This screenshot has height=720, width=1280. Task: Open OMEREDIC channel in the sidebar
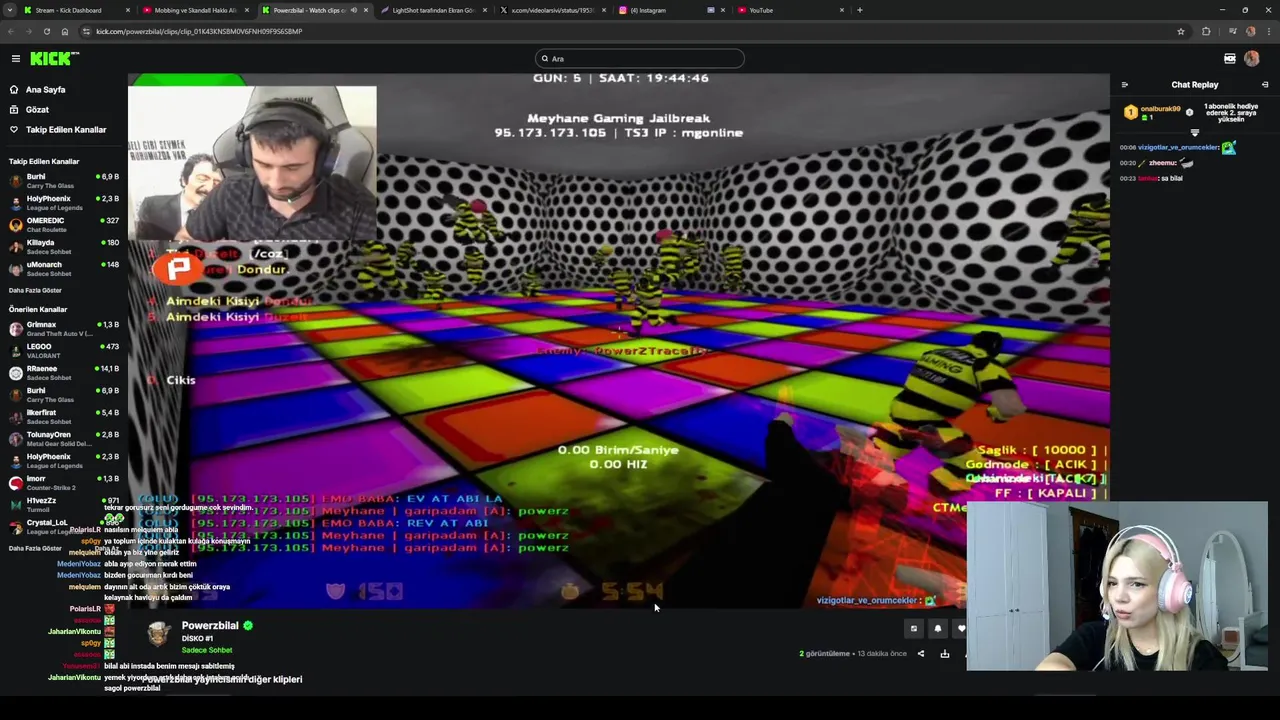tap(64, 224)
